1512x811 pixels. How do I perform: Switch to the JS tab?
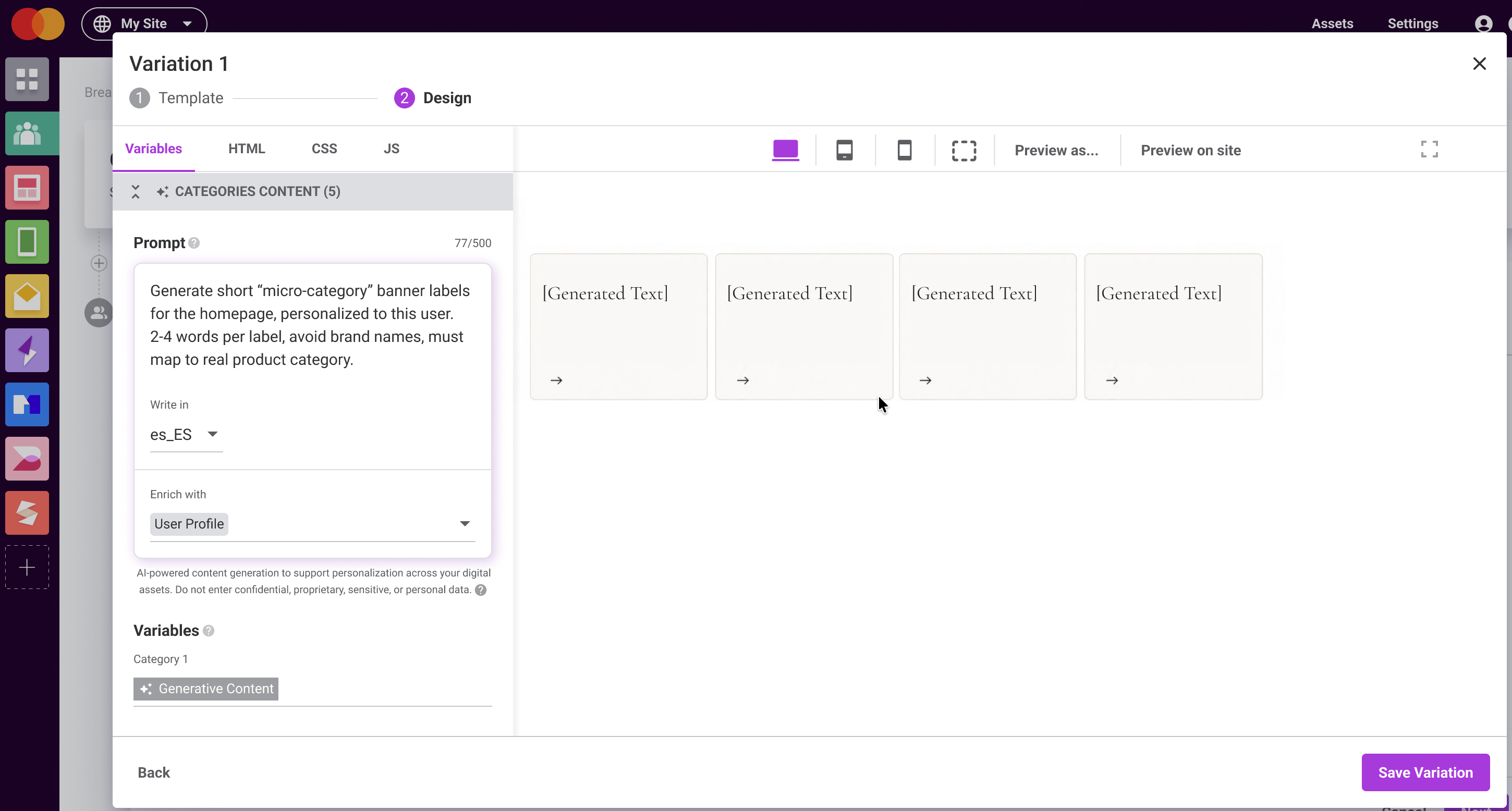(x=392, y=149)
